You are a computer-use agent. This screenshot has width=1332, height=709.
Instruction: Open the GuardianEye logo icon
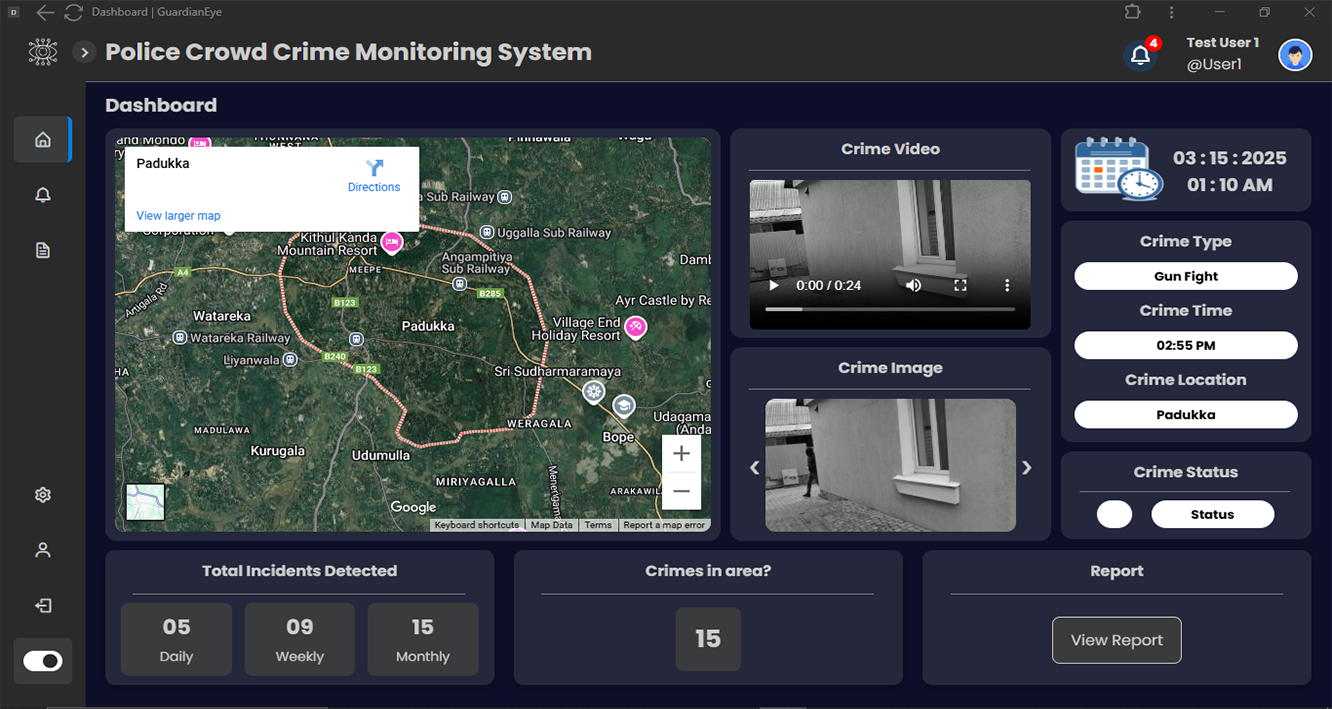click(42, 51)
